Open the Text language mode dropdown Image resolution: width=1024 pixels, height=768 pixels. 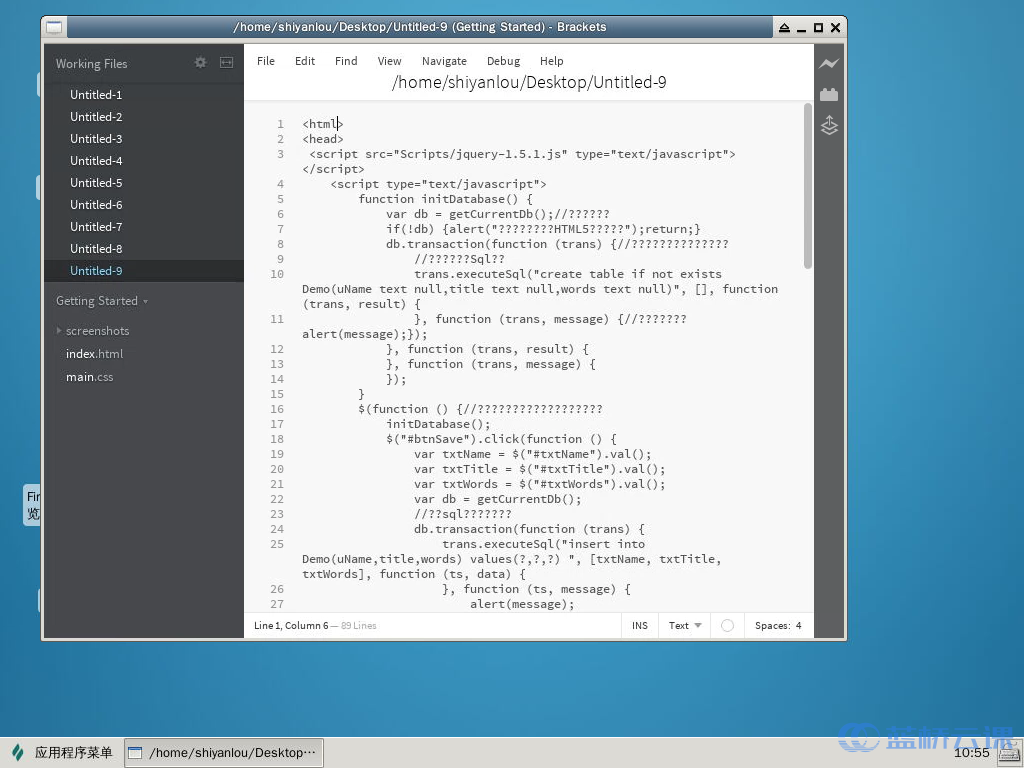(x=685, y=626)
